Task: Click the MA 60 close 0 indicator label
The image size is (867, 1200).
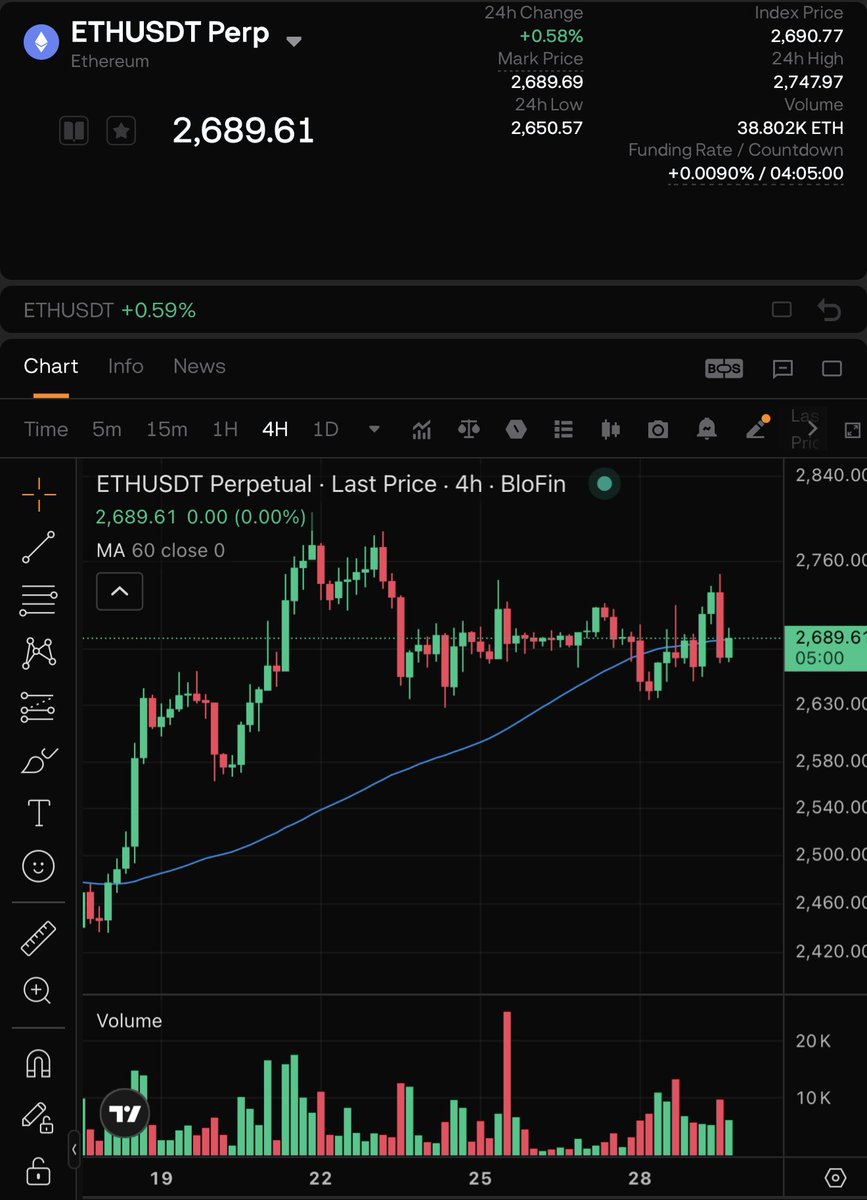Action: (160, 550)
